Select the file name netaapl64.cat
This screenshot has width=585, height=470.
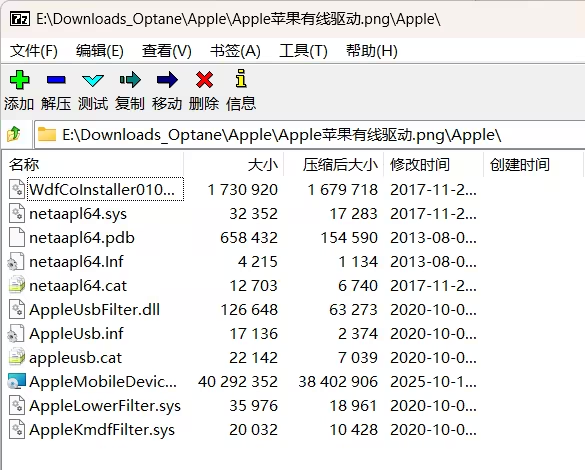pos(78,286)
